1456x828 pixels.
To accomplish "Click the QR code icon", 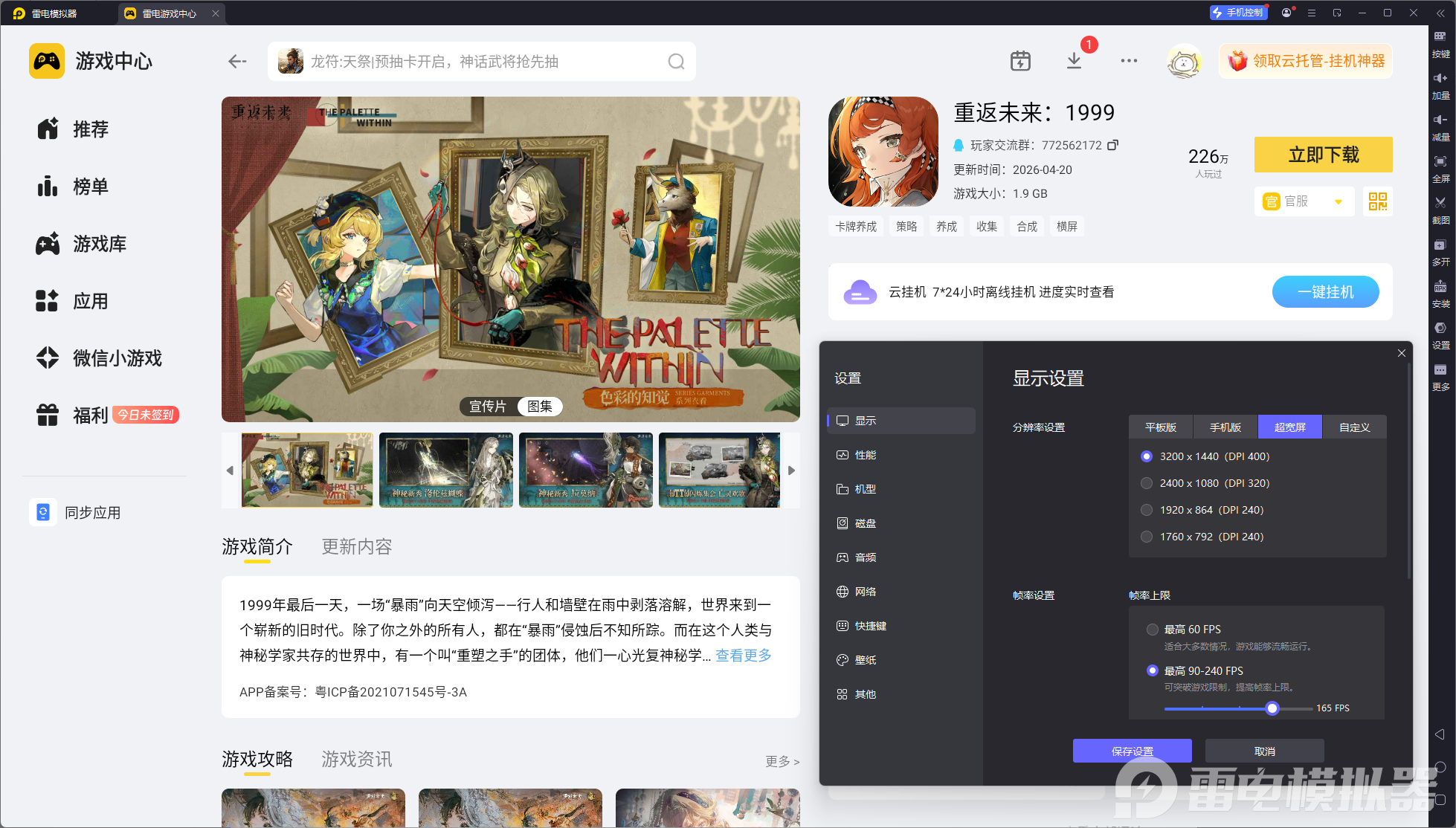I will (x=1377, y=201).
